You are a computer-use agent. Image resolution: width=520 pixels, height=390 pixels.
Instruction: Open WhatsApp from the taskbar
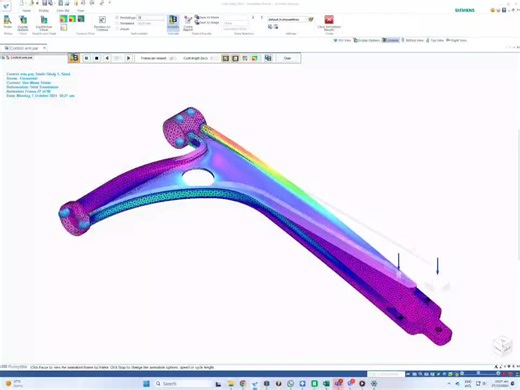[x=290, y=384]
